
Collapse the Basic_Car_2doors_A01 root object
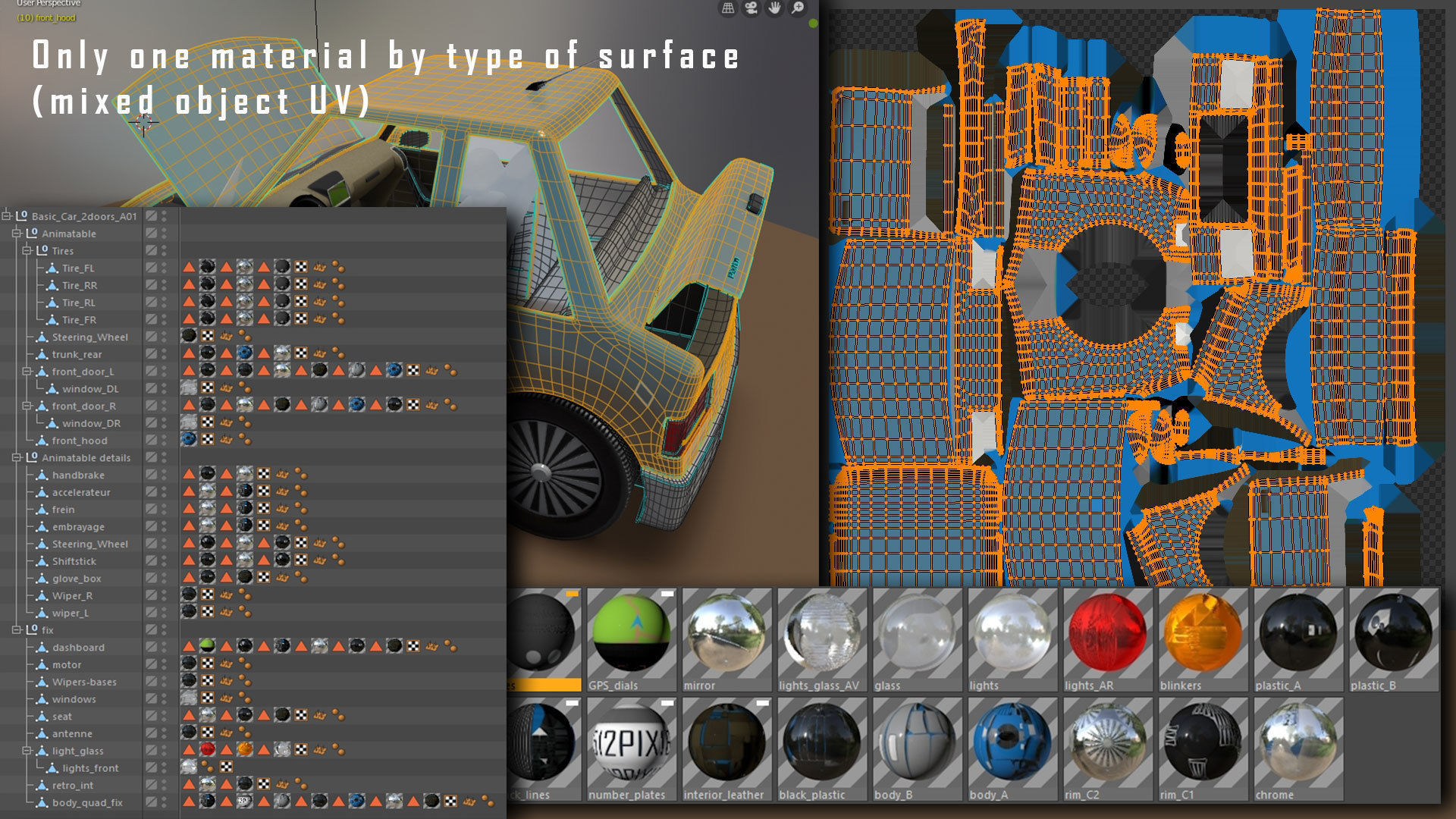click(6, 216)
